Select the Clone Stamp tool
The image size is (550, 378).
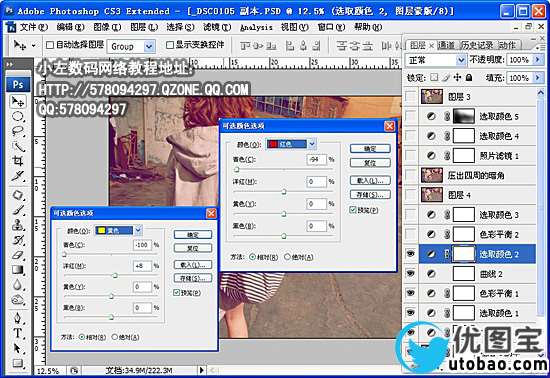pos(18,224)
